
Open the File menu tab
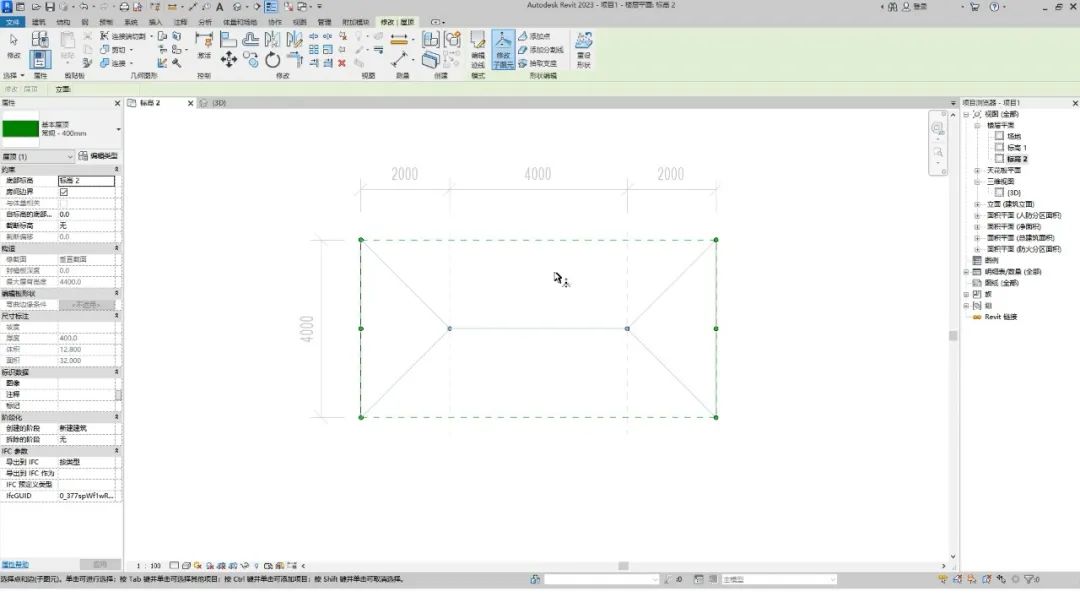(x=11, y=21)
